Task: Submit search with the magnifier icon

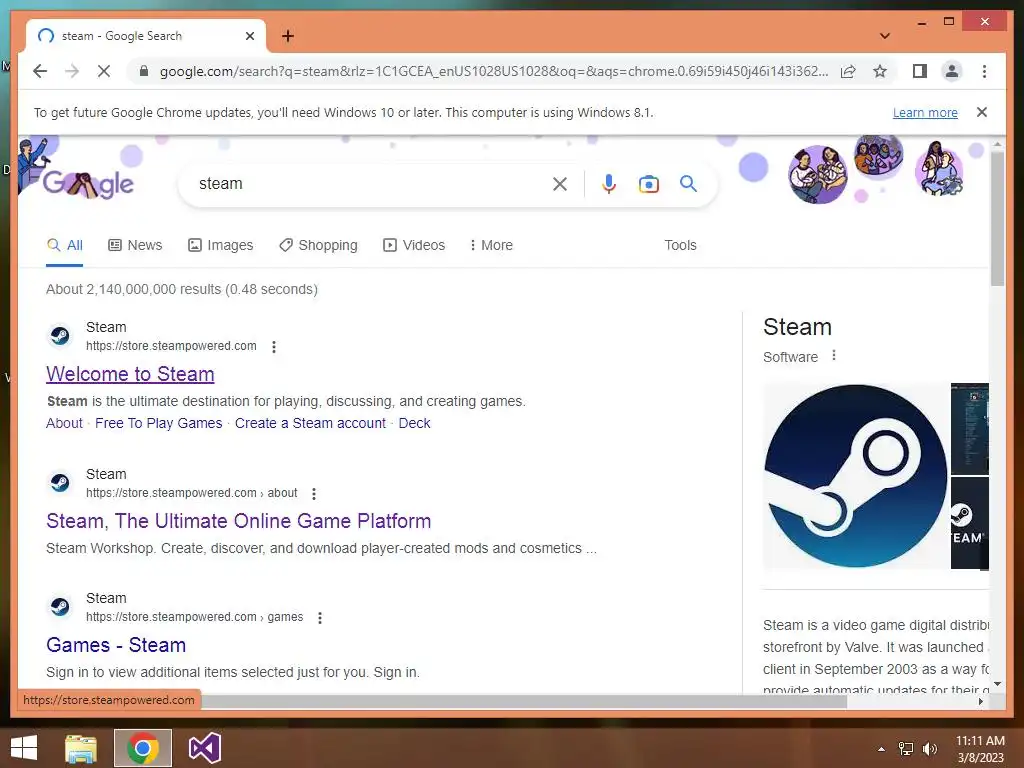Action: pyautogui.click(x=688, y=184)
